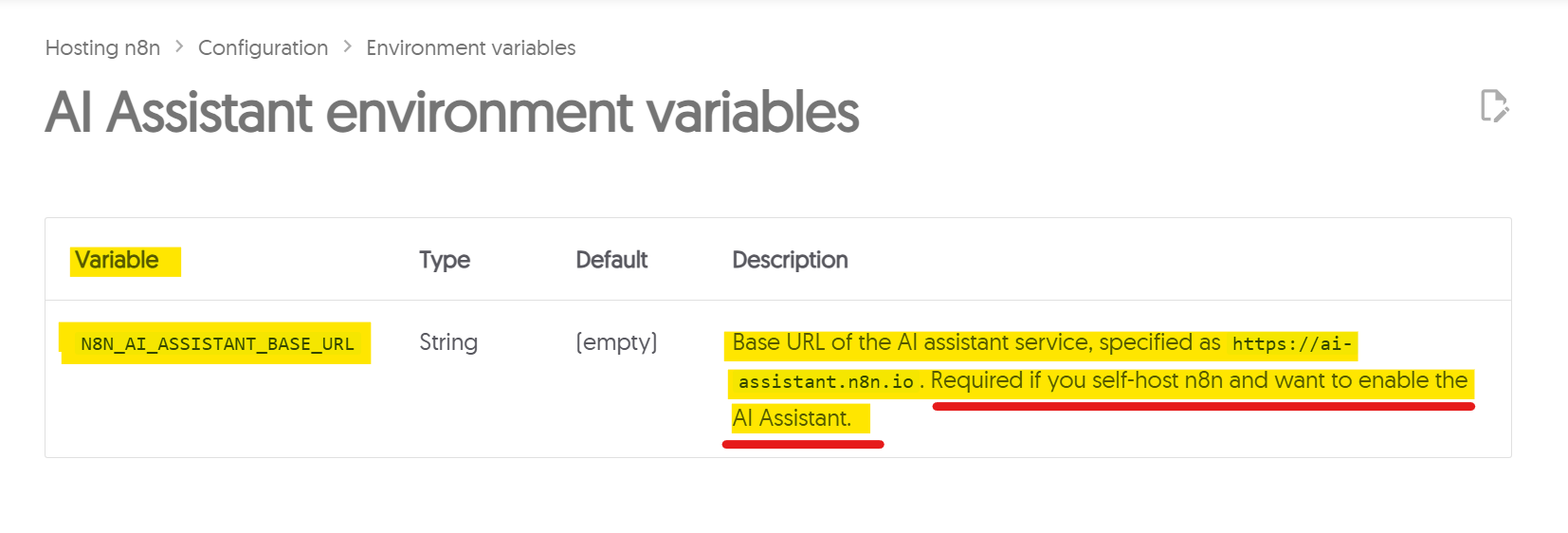Open the Hosting n8n breadcrumb
The width and height of the screenshot is (1568, 533).
pos(102,47)
